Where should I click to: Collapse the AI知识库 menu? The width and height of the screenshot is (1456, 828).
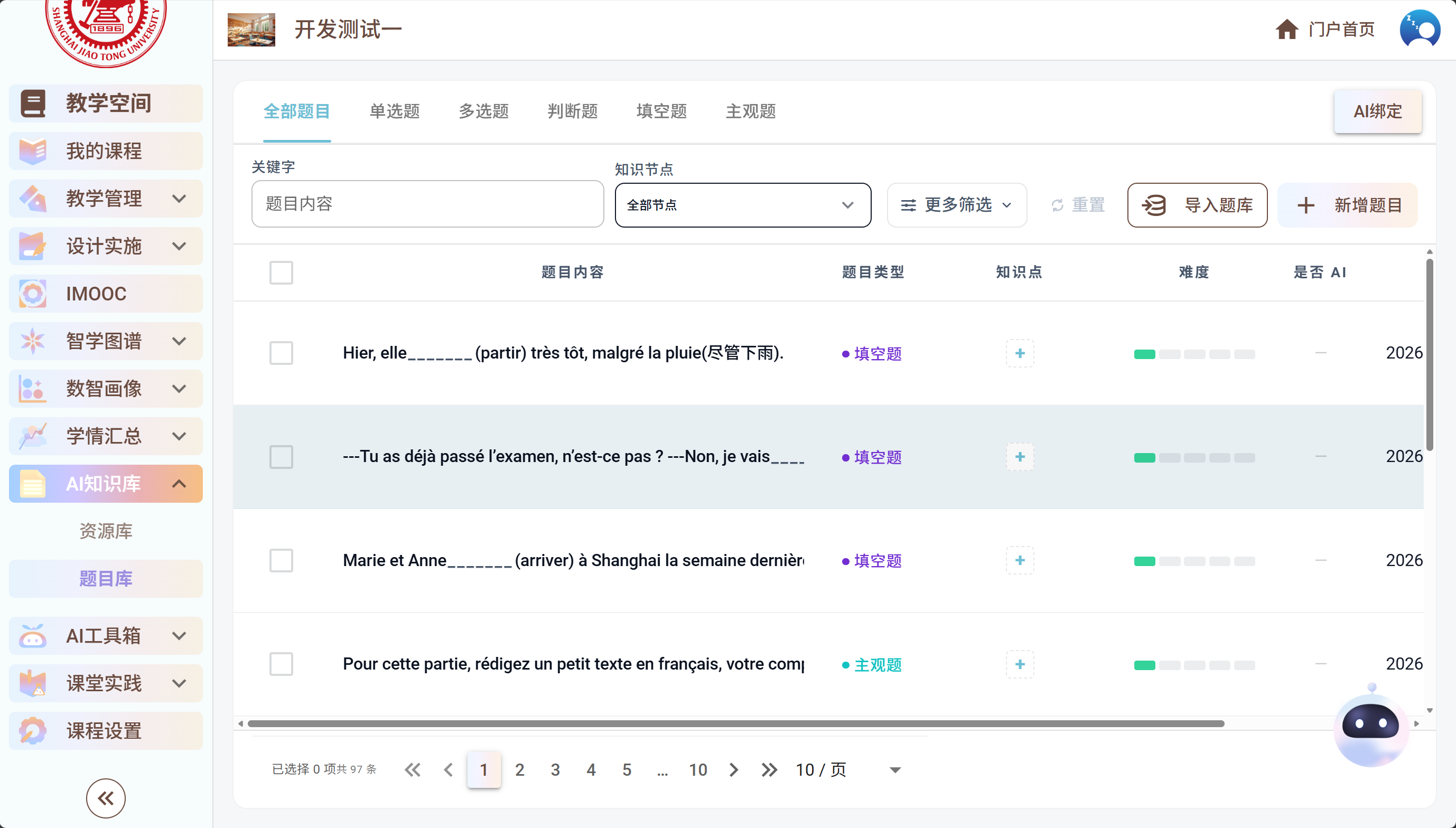coord(179,484)
